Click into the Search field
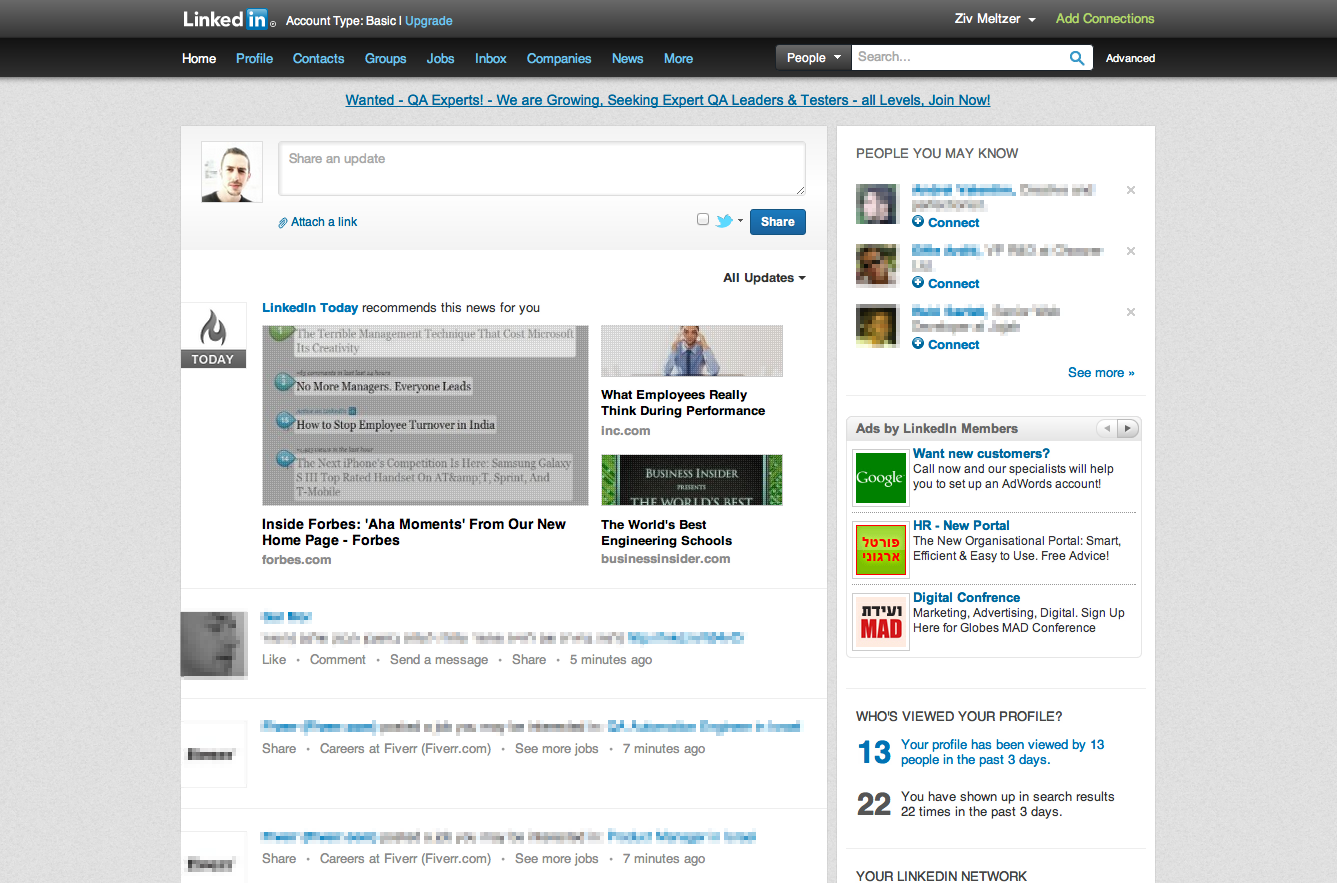The height and width of the screenshot is (883, 1337). point(960,58)
